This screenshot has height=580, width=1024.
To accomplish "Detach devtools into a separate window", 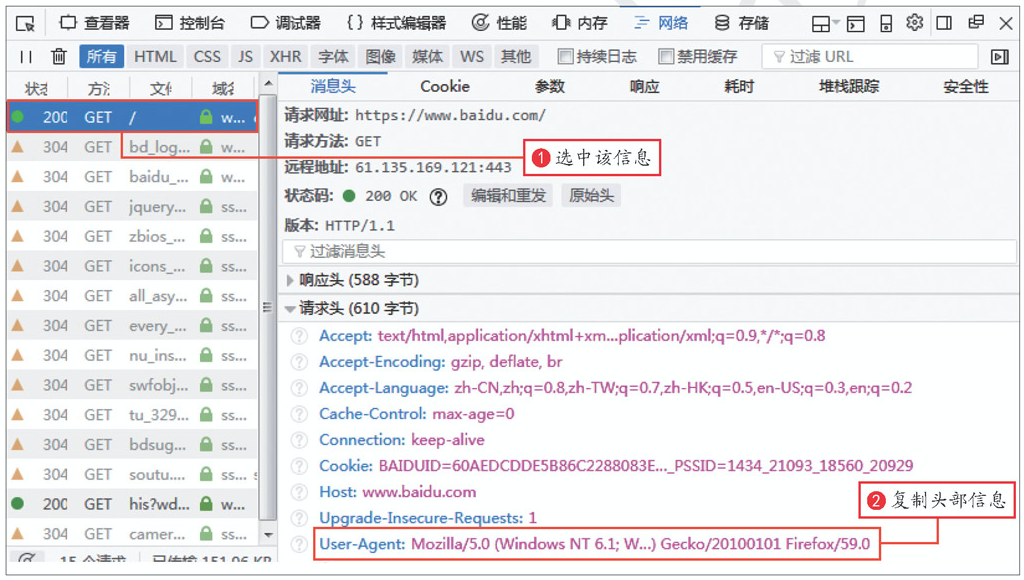I will click(976, 23).
